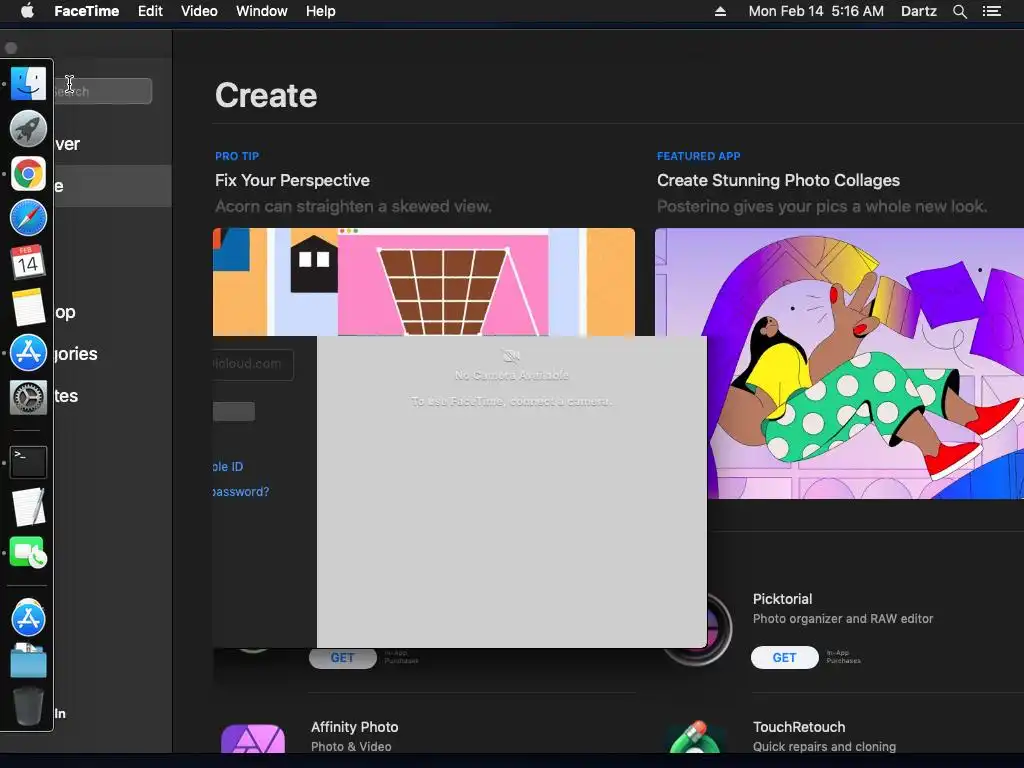1024x768 pixels.
Task: Open Notification Center list icon
Action: pos(991,11)
